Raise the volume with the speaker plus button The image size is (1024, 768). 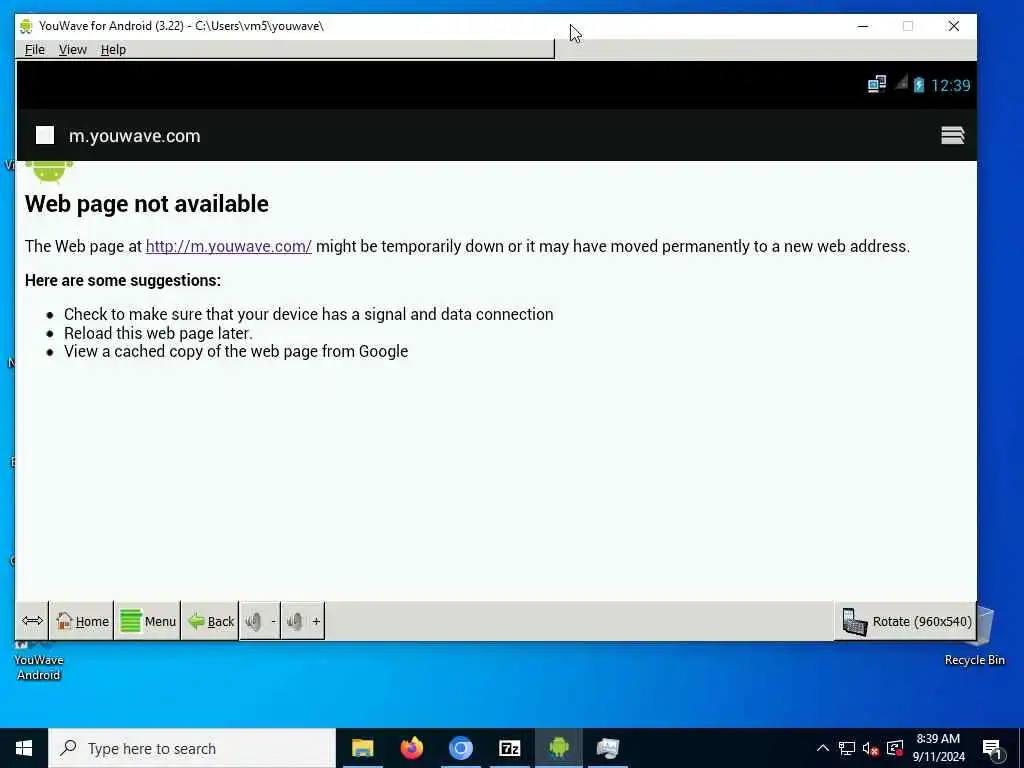point(303,621)
